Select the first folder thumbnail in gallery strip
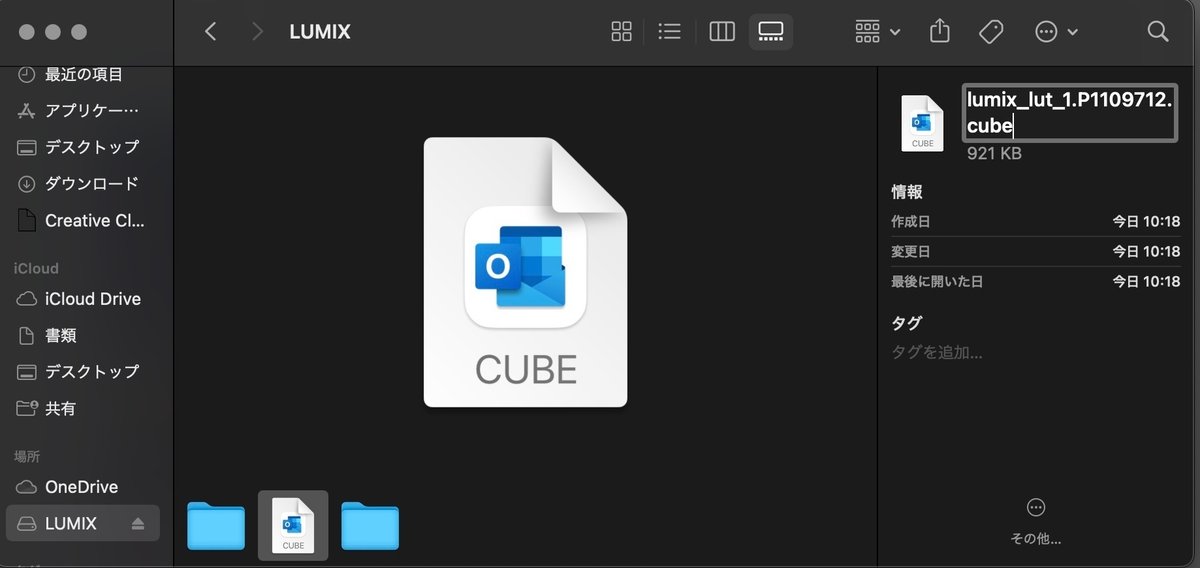This screenshot has height=568, width=1200. pyautogui.click(x=216, y=525)
